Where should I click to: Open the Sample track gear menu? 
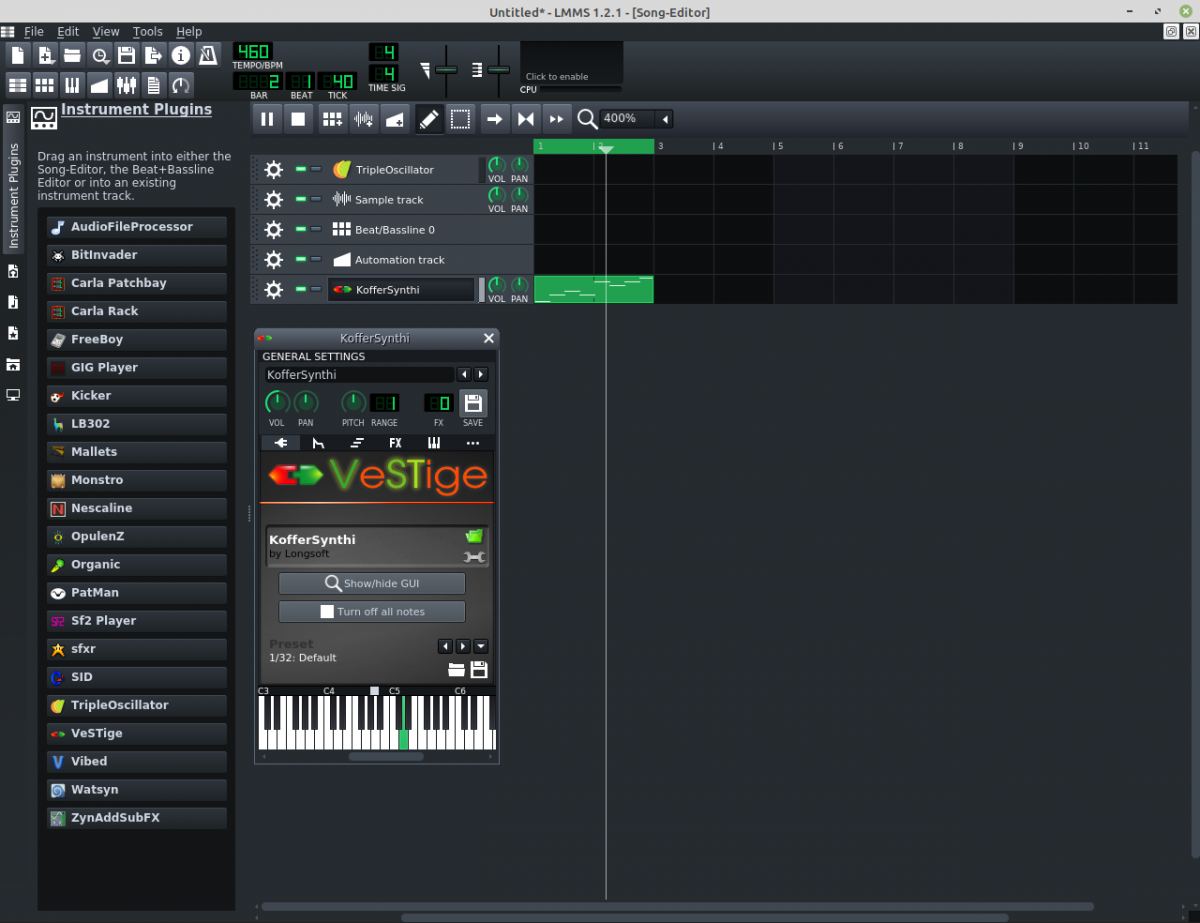coord(273,200)
